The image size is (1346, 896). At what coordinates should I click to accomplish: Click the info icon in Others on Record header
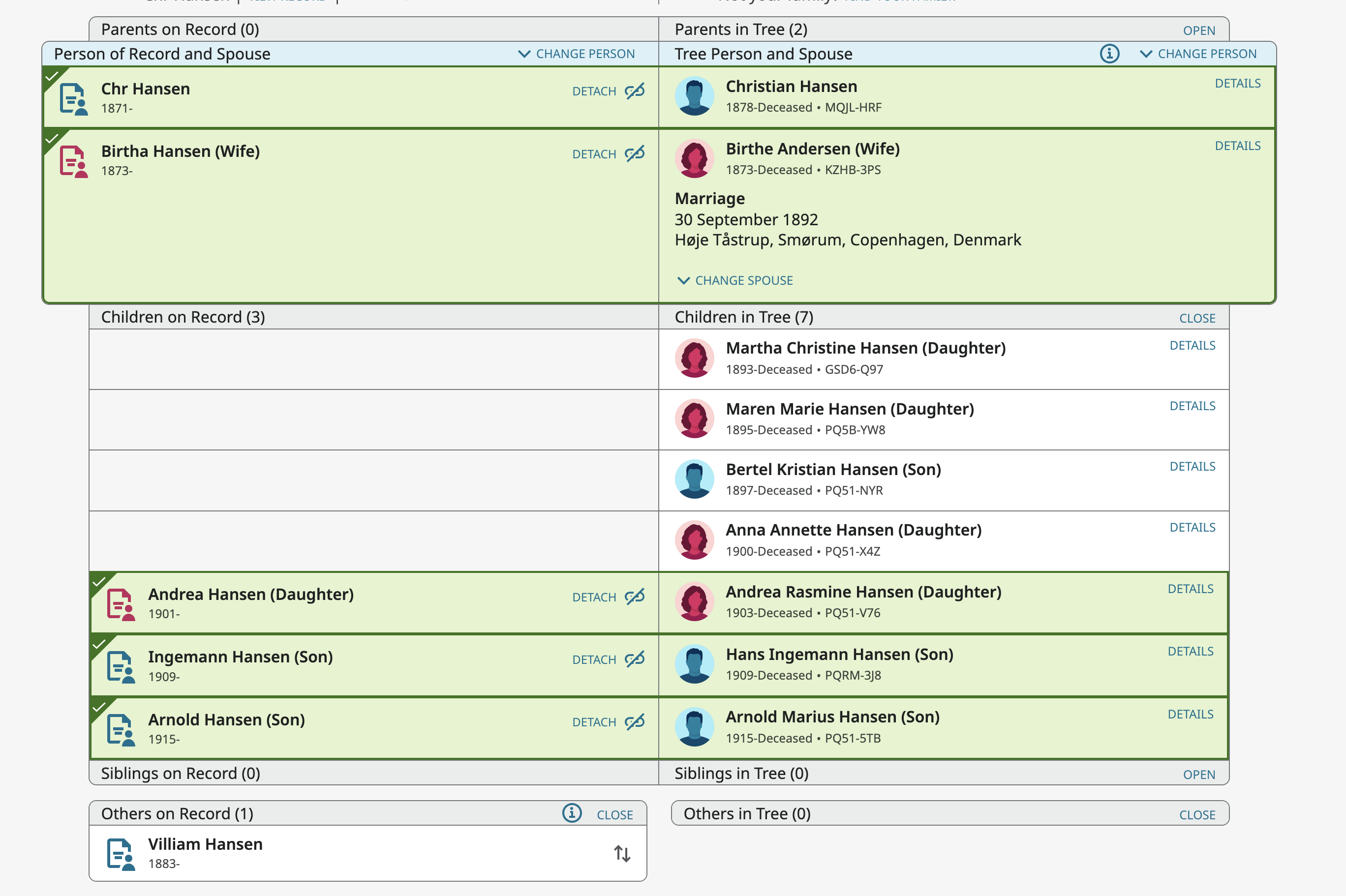coord(572,813)
